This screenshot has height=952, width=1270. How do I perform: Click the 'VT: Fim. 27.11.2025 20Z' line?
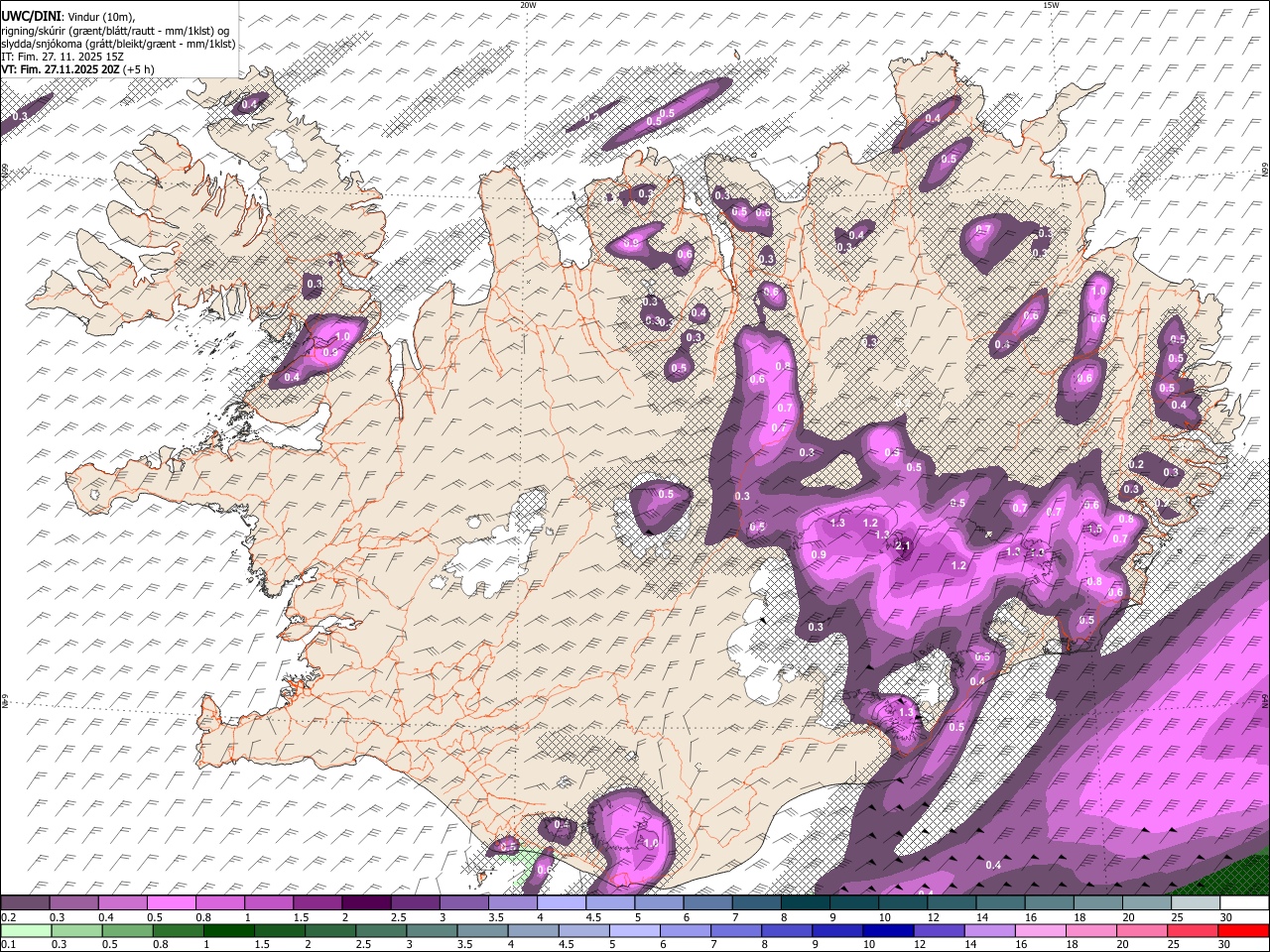pyautogui.click(x=61, y=69)
